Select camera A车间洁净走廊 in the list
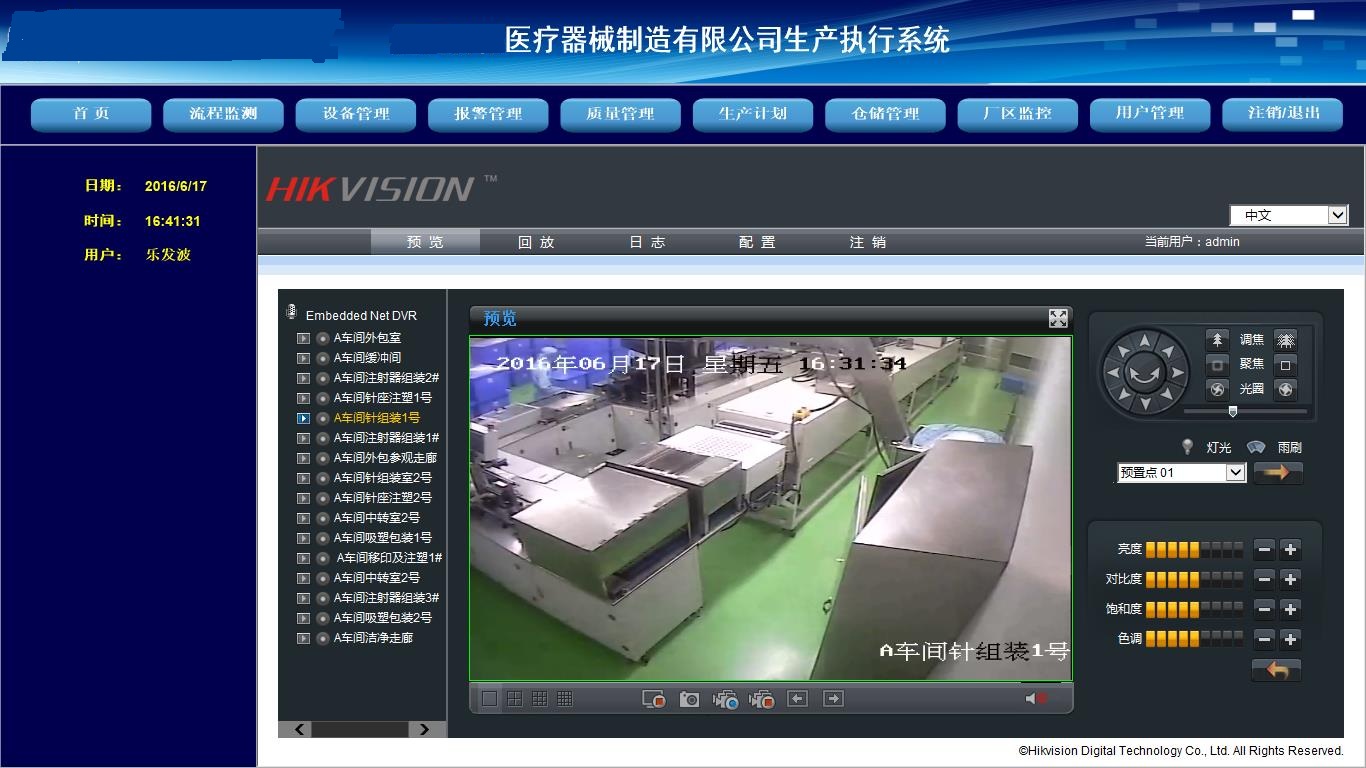 (x=373, y=638)
